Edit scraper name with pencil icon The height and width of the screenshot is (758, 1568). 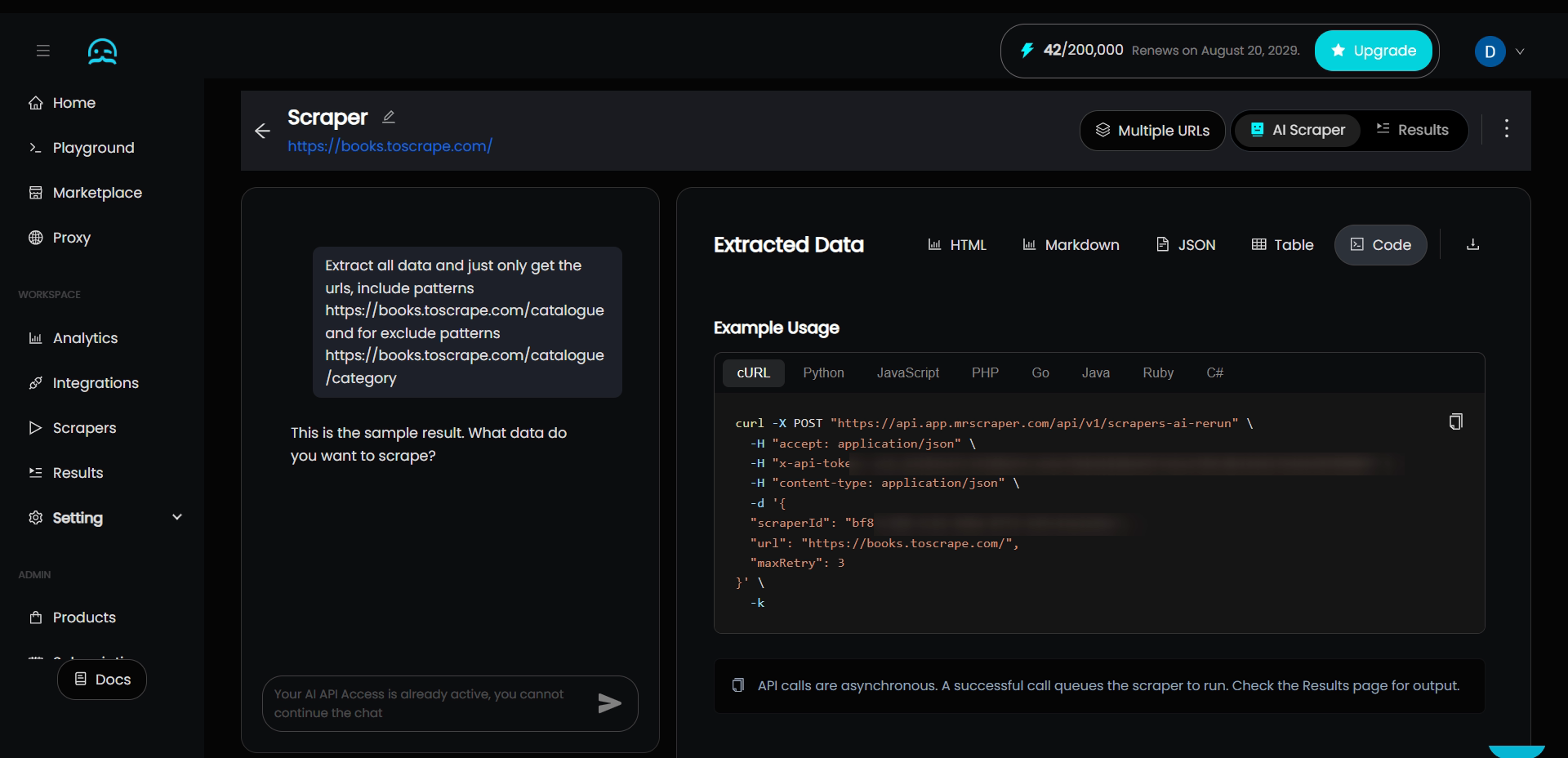(x=389, y=117)
